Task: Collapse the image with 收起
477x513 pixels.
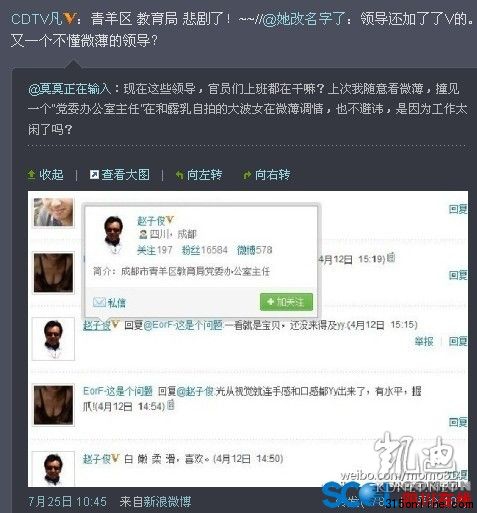Action: 45,174
